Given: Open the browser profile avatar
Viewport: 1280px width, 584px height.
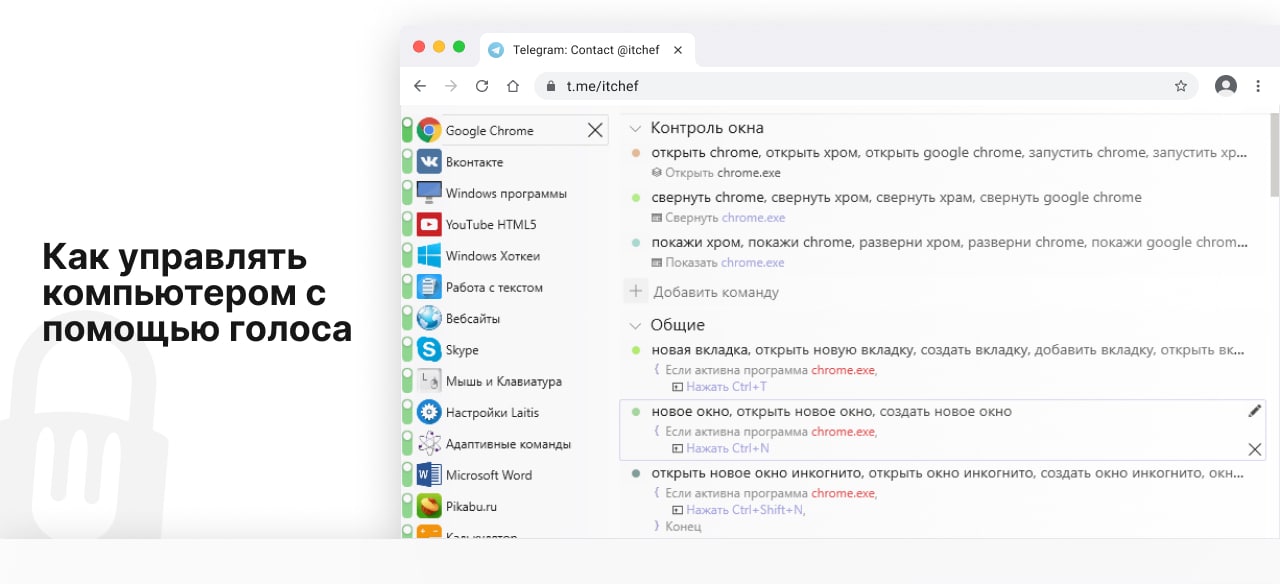Looking at the screenshot, I should pyautogui.click(x=1226, y=86).
